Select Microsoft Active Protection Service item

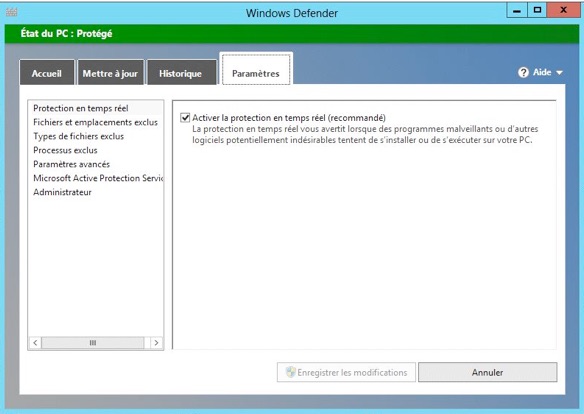tap(95, 178)
